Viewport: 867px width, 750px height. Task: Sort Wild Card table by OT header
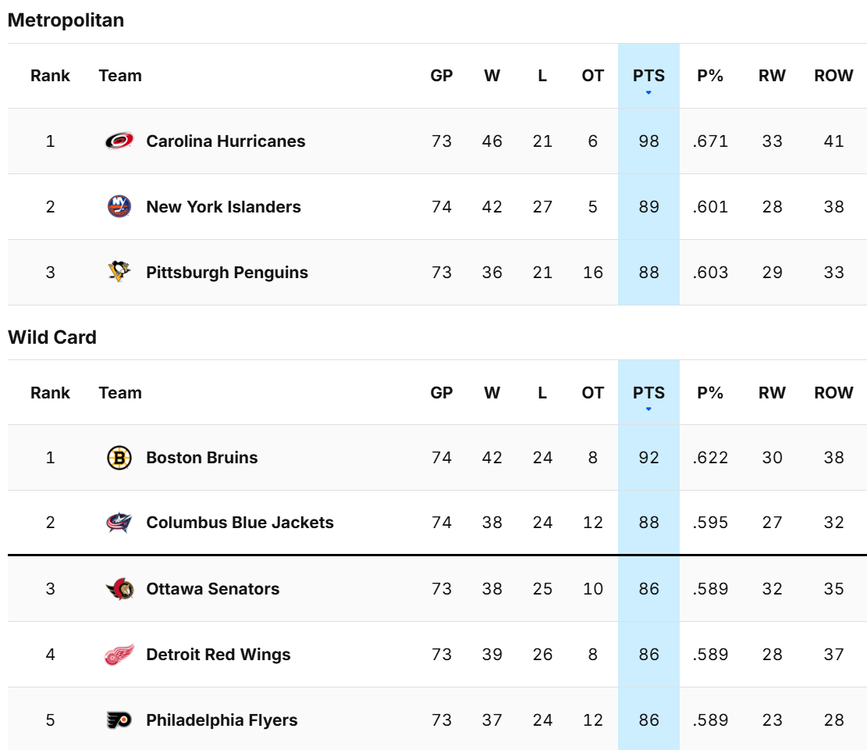pos(593,393)
